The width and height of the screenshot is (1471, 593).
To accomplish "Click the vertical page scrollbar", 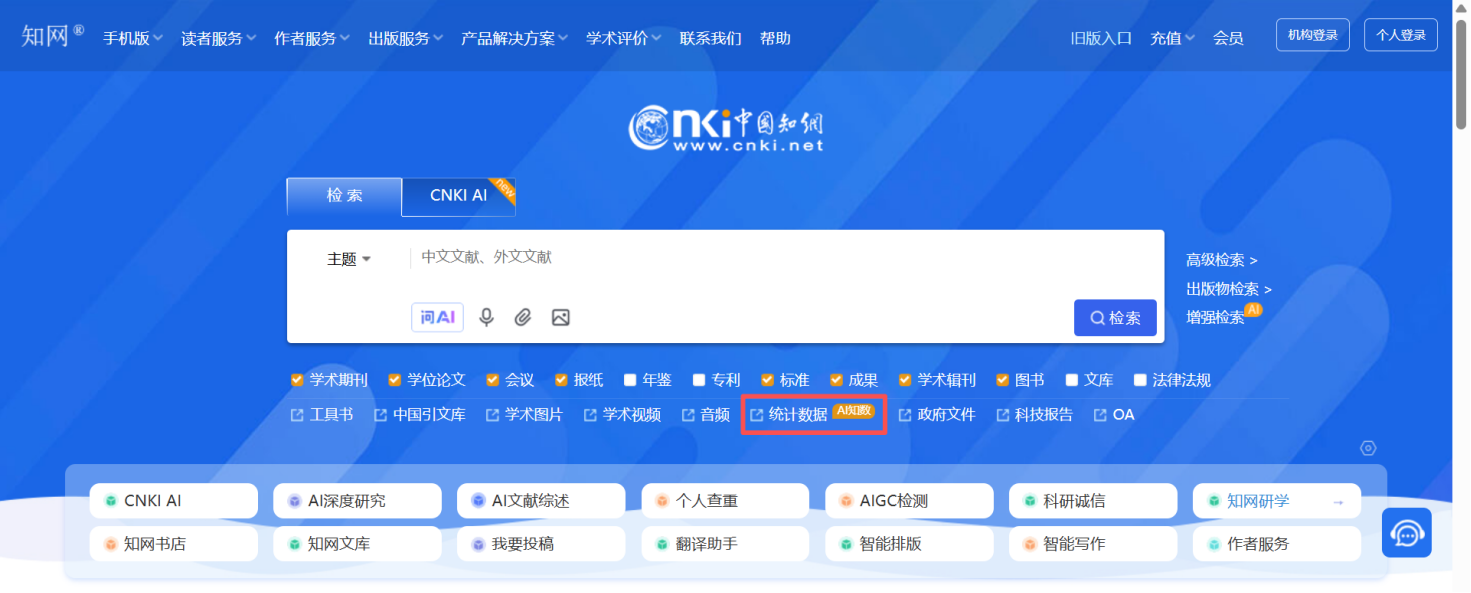I will (x=1461, y=80).
